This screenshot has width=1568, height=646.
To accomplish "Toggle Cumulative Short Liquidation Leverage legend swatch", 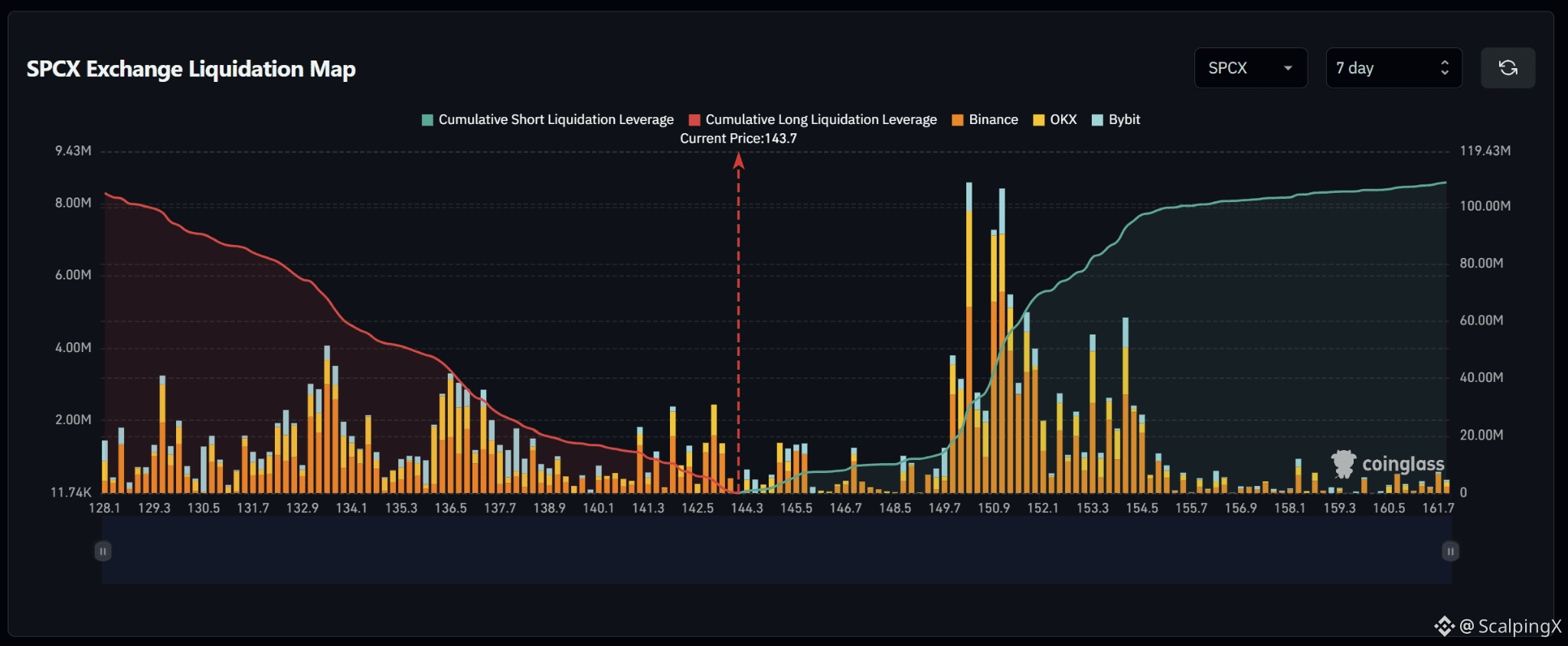I will pos(428,120).
